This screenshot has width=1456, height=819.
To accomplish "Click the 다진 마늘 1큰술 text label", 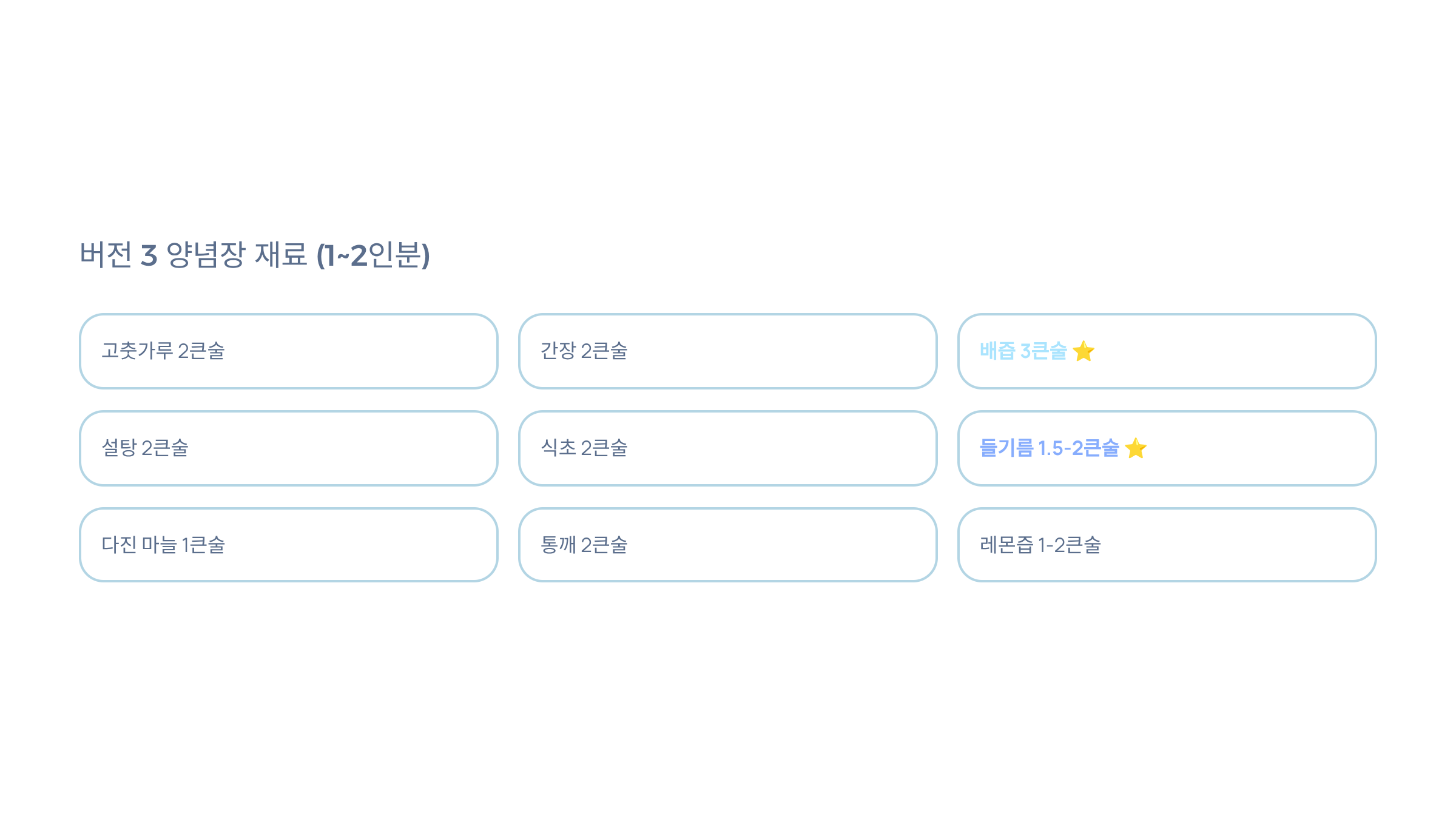I will tap(163, 545).
